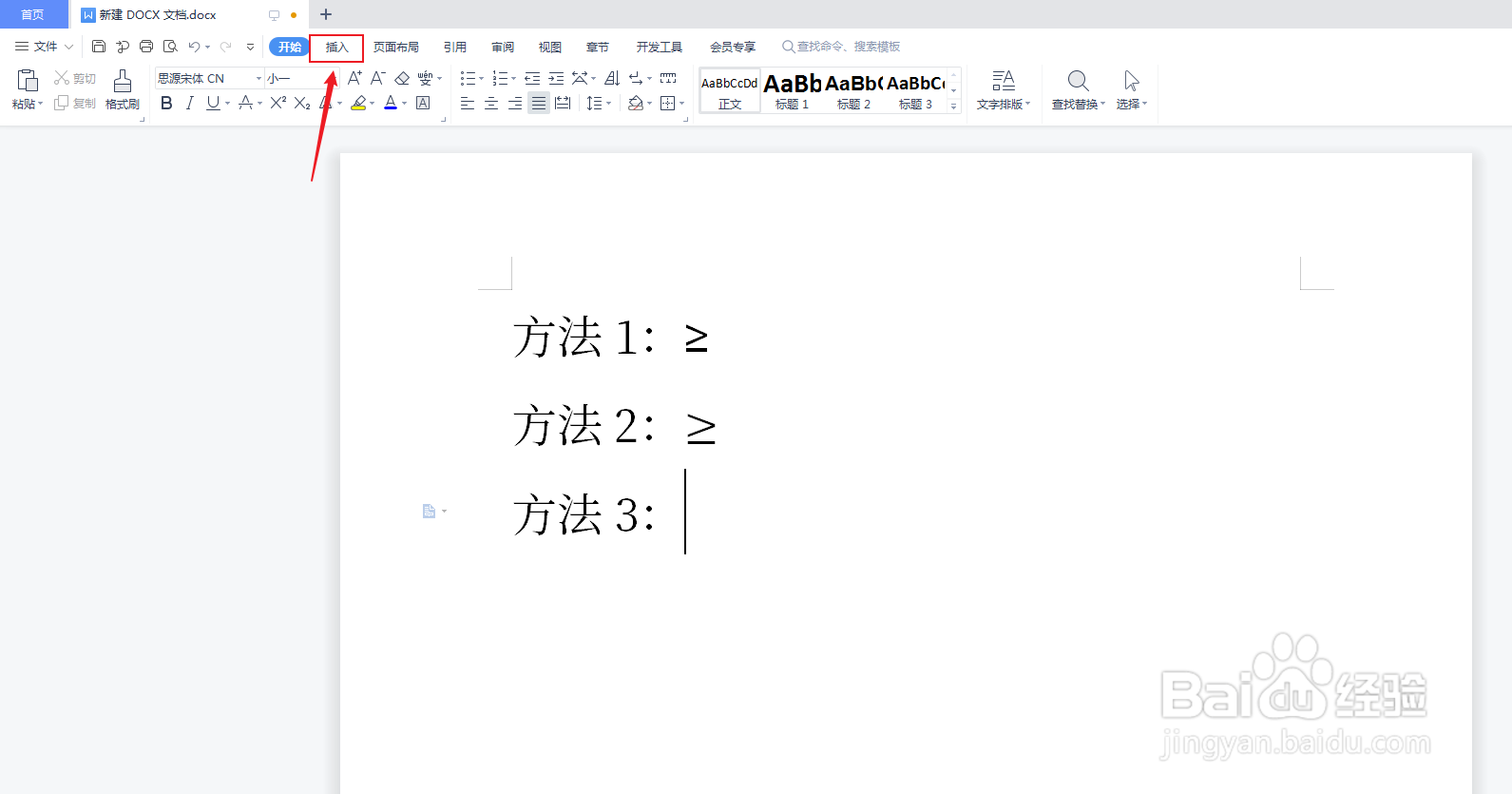This screenshot has height=794, width=1512.
Task: Open numbered list dropdown
Action: pos(513,79)
